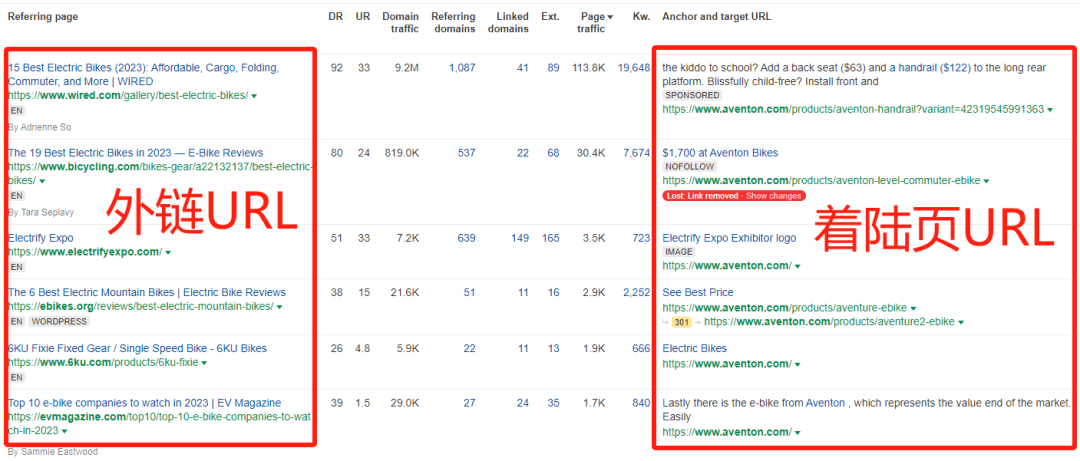
Task: Click 113.8K page traffic value
Action: pyautogui.click(x=590, y=68)
